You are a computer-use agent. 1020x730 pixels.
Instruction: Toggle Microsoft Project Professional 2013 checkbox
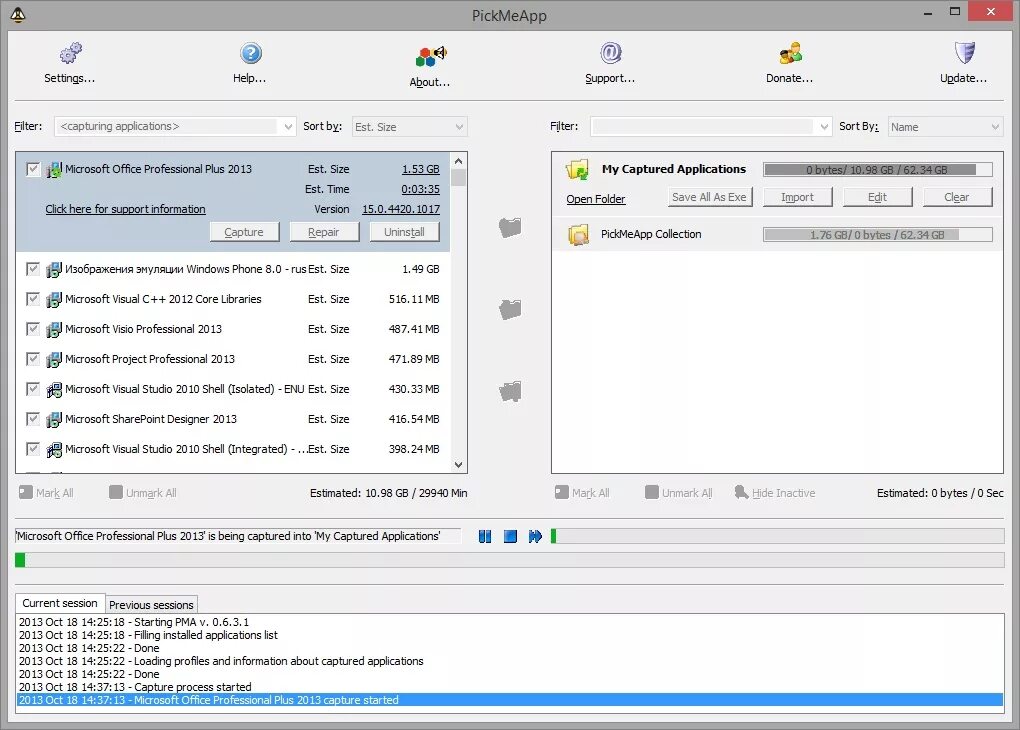33,358
